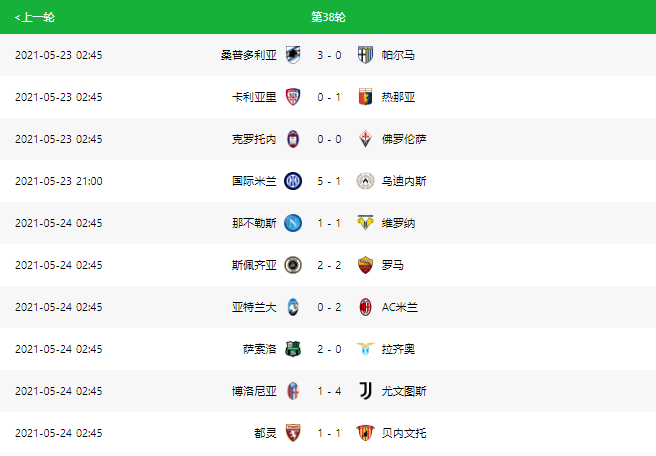The image size is (656, 456).
Task: Click the 第38轮 round header
Action: (328, 17)
